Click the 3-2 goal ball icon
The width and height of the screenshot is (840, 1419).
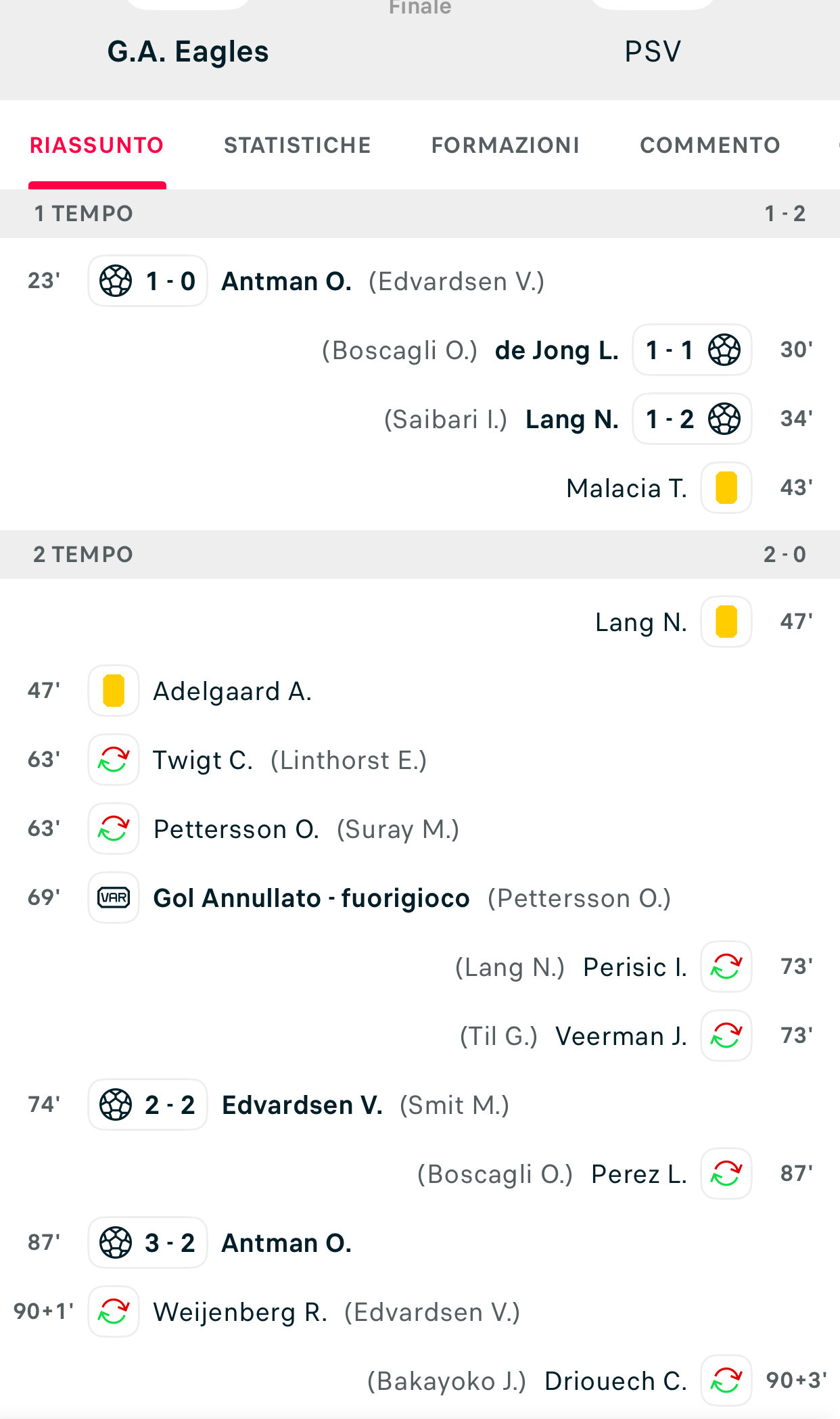pos(116,1242)
